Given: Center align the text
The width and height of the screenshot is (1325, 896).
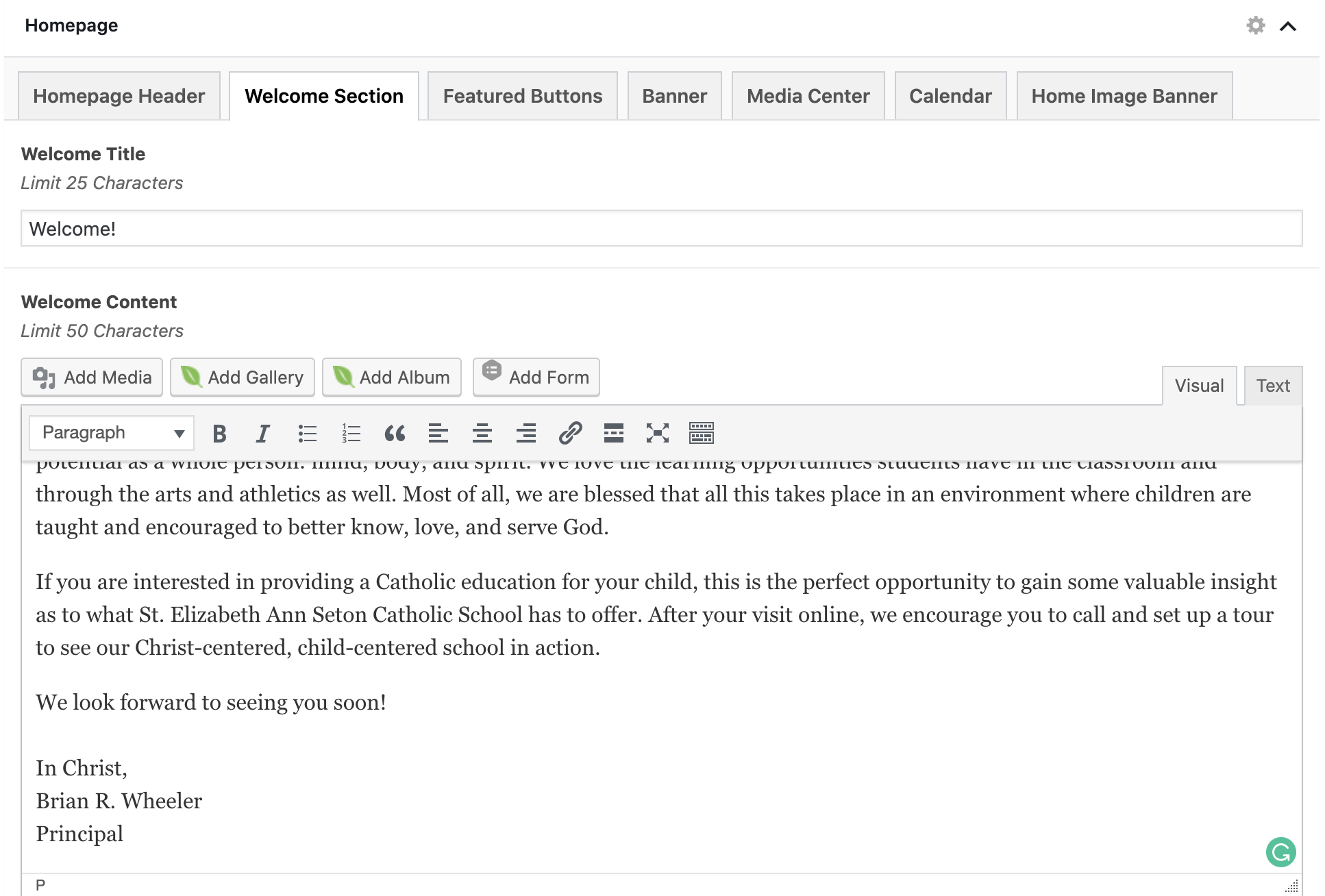Looking at the screenshot, I should 482,433.
